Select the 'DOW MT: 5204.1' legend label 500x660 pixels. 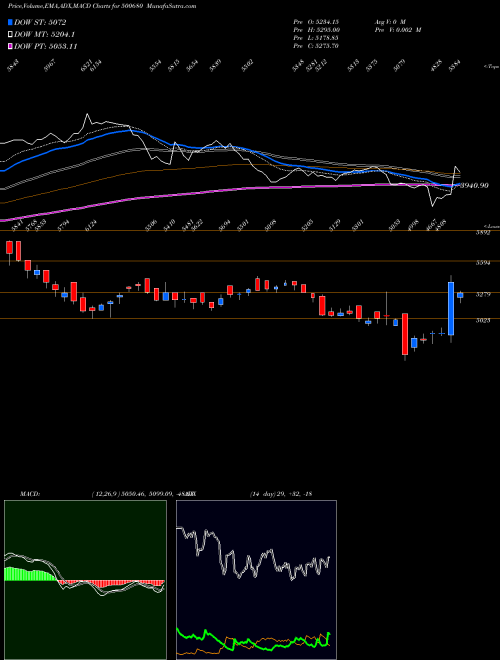tap(45, 35)
